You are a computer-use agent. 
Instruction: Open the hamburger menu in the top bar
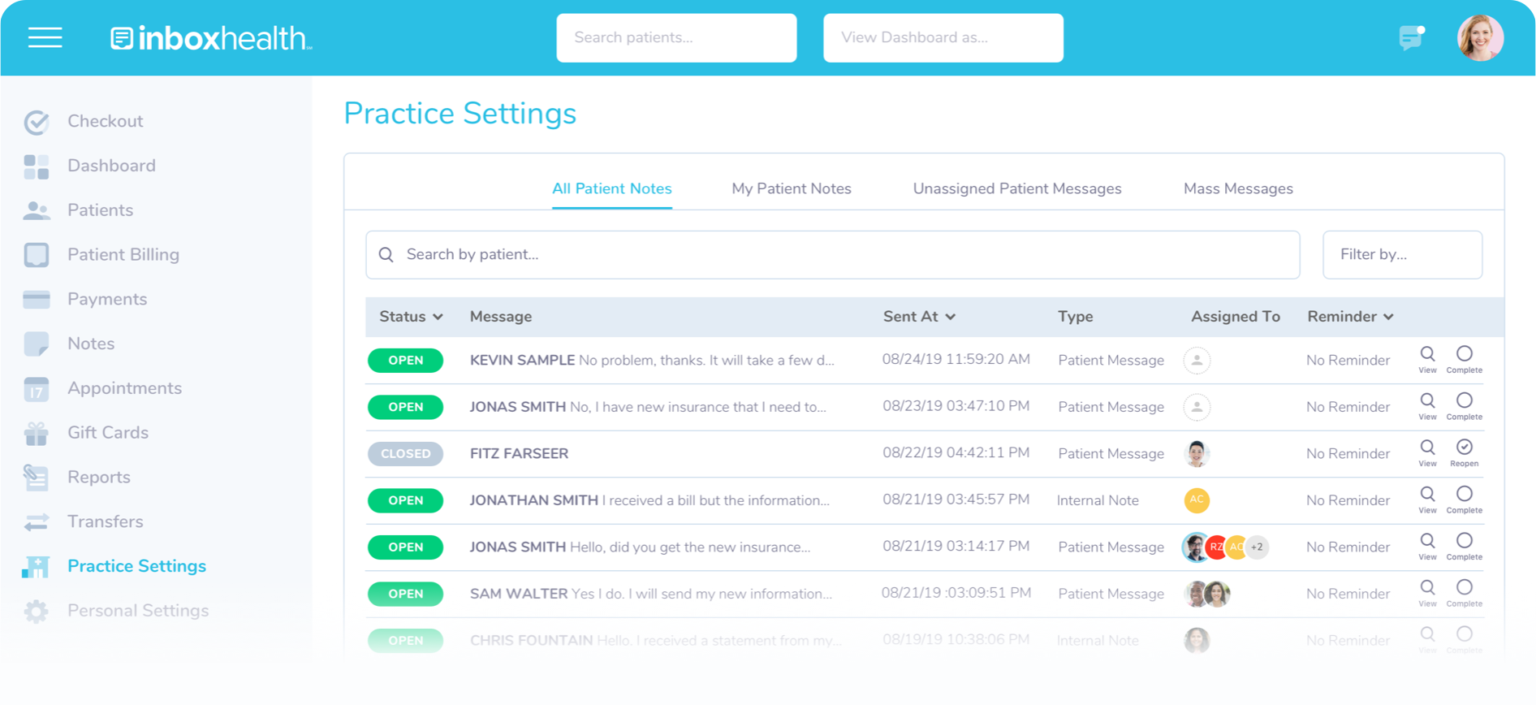(x=45, y=37)
